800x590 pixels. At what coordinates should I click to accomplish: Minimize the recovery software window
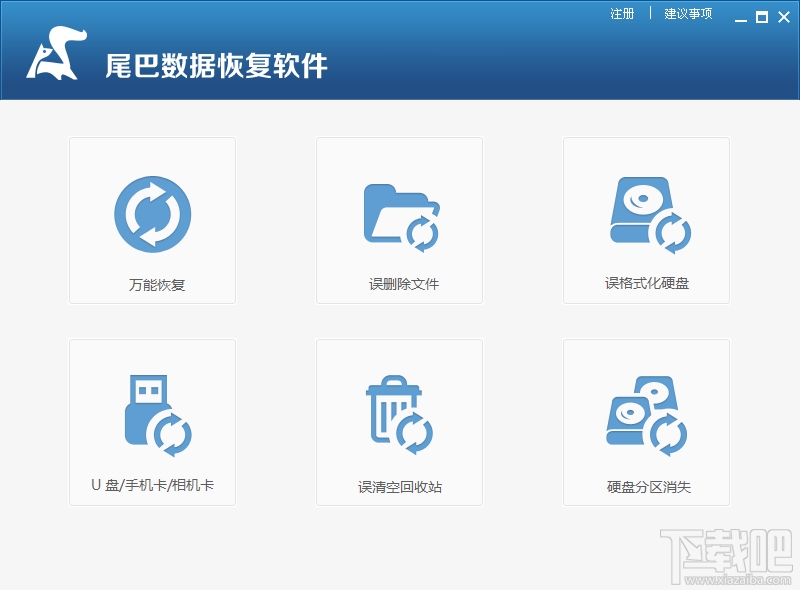click(x=741, y=18)
